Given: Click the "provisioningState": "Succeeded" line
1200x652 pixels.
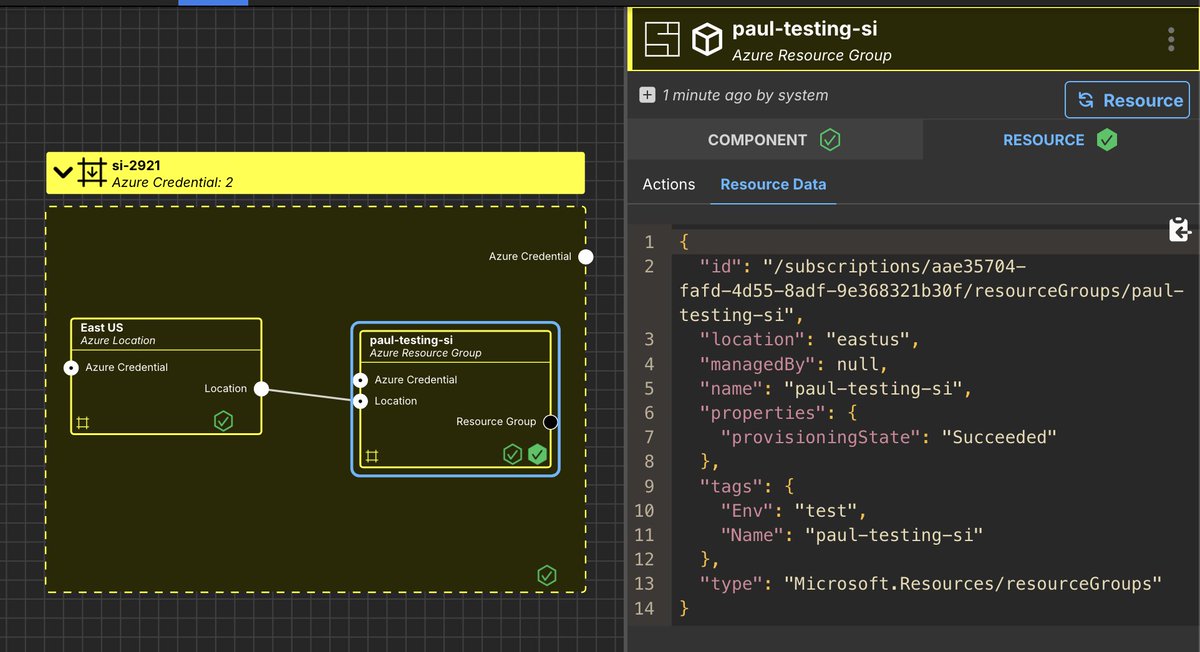Looking at the screenshot, I should pyautogui.click(x=888, y=437).
